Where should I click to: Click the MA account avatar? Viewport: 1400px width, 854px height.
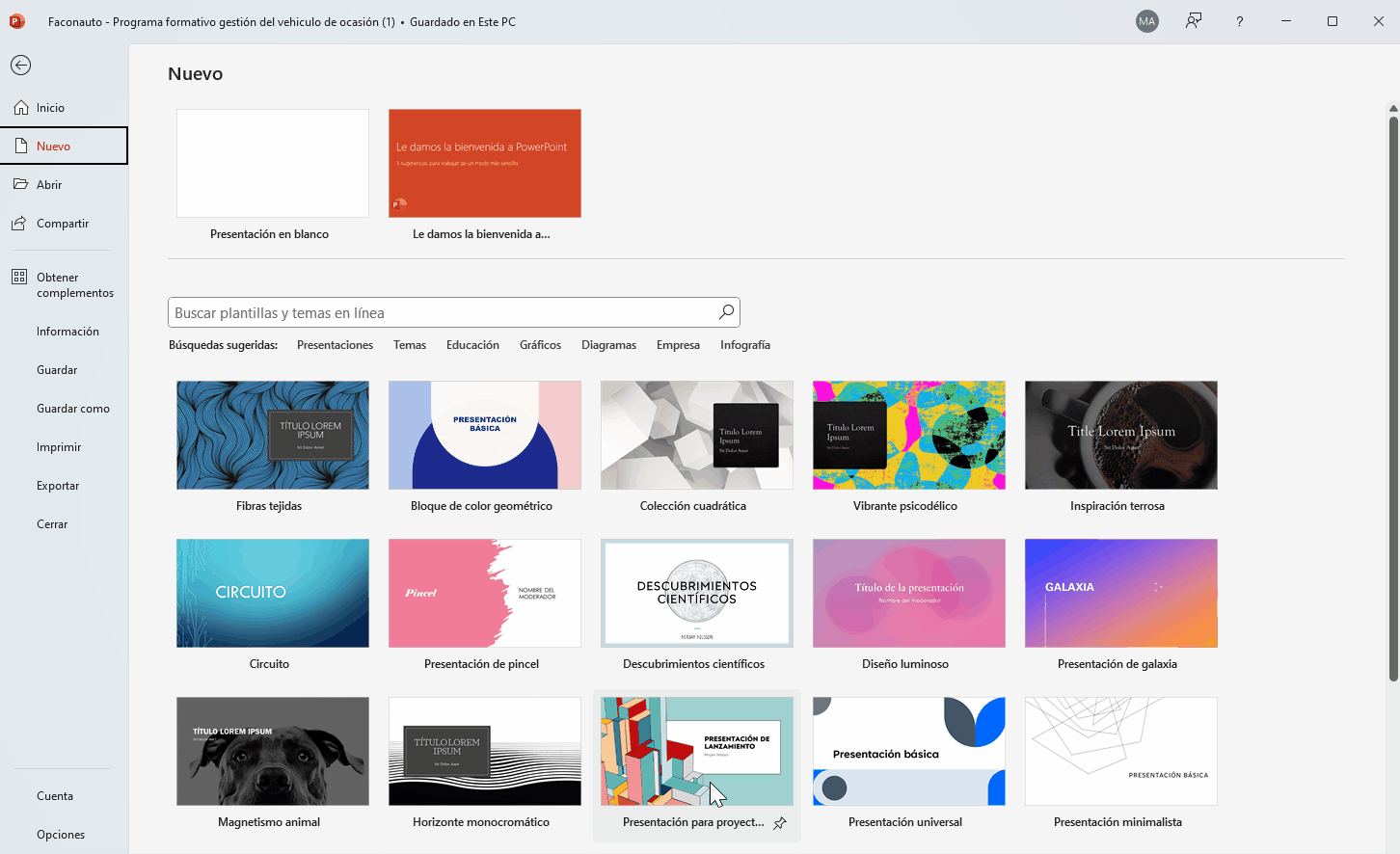[1146, 20]
